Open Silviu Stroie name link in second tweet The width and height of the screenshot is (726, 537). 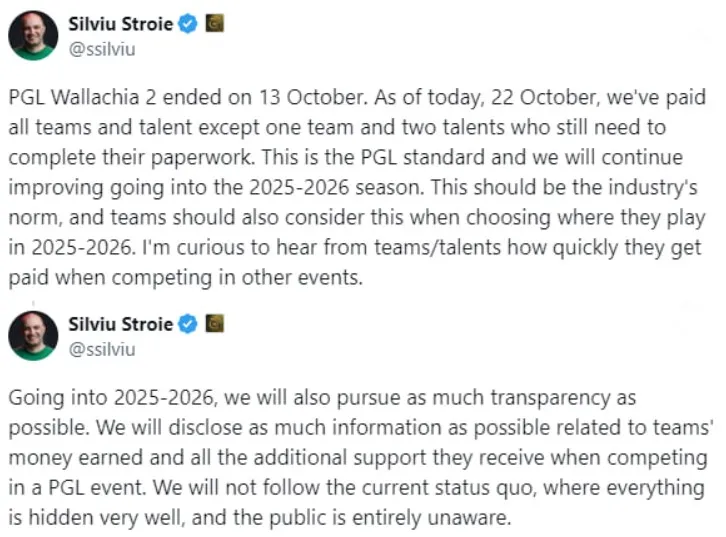click(x=120, y=324)
